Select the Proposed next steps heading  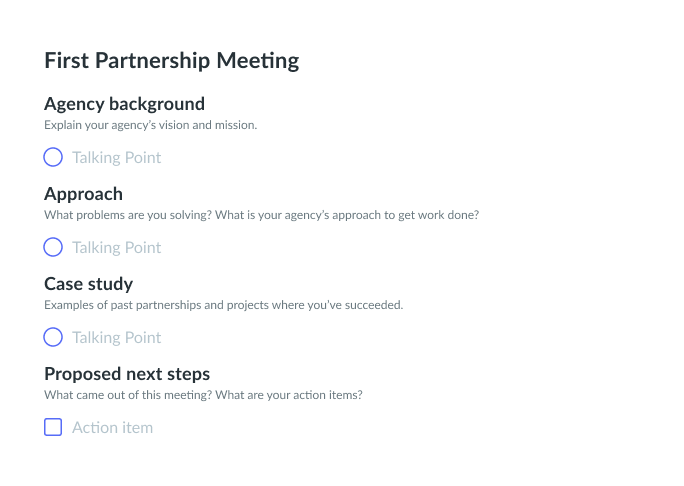coord(127,374)
